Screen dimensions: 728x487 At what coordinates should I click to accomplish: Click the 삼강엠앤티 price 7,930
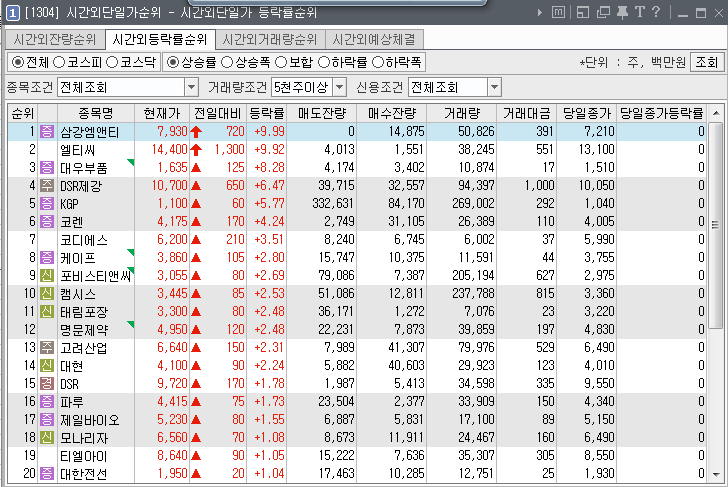click(x=172, y=132)
